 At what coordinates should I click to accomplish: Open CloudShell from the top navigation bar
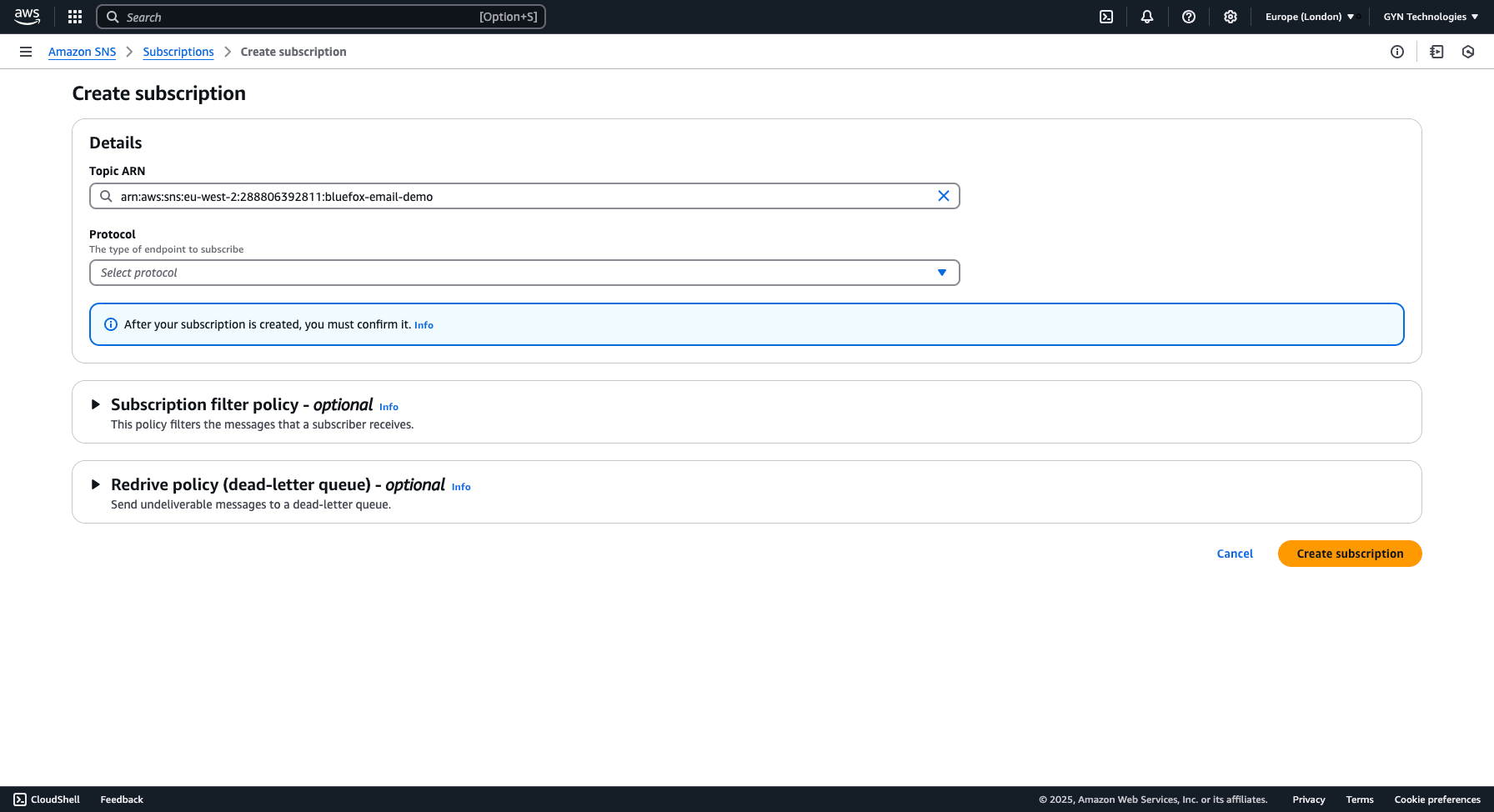point(1105,17)
